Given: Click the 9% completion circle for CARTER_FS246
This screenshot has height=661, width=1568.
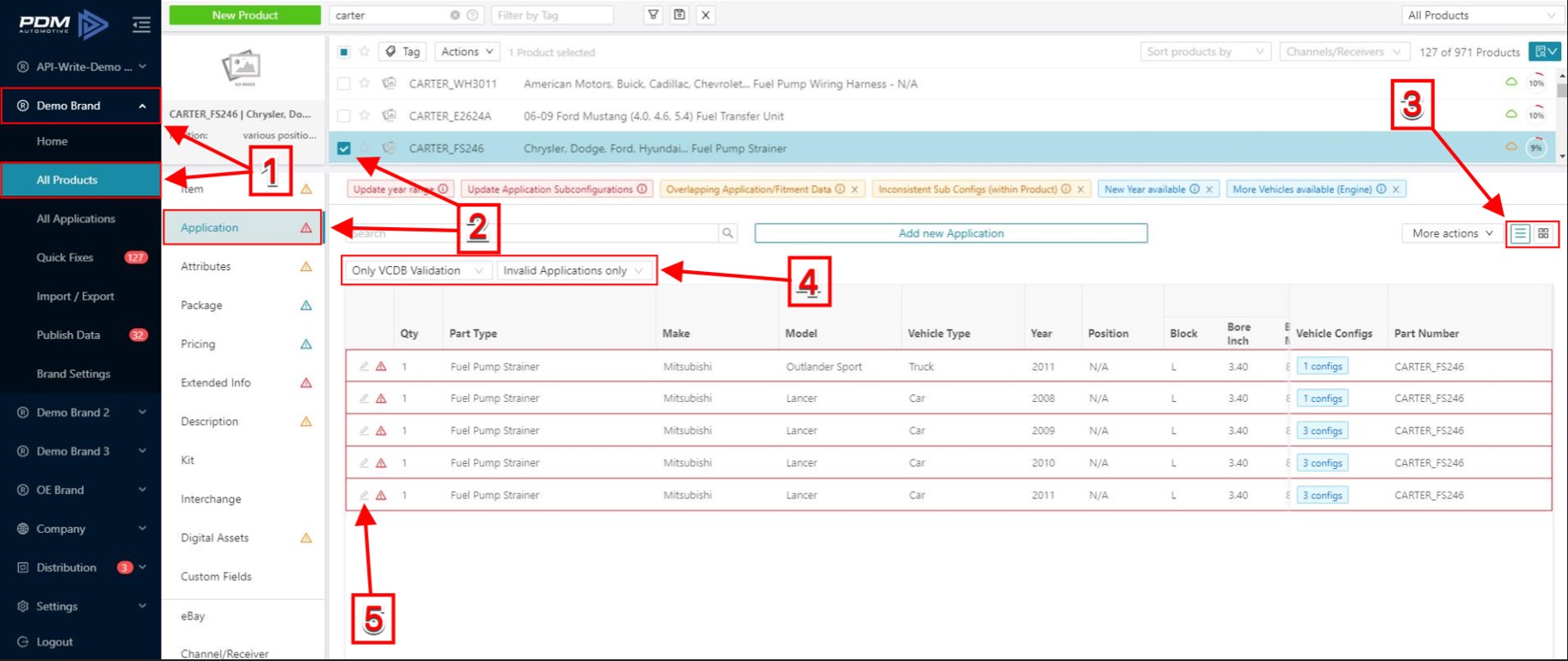Looking at the screenshot, I should point(1535,147).
